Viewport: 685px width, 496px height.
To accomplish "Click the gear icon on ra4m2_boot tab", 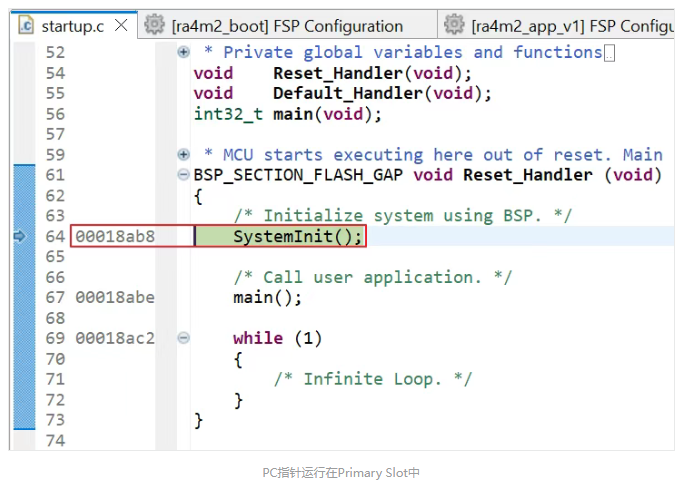I will coord(154,24).
